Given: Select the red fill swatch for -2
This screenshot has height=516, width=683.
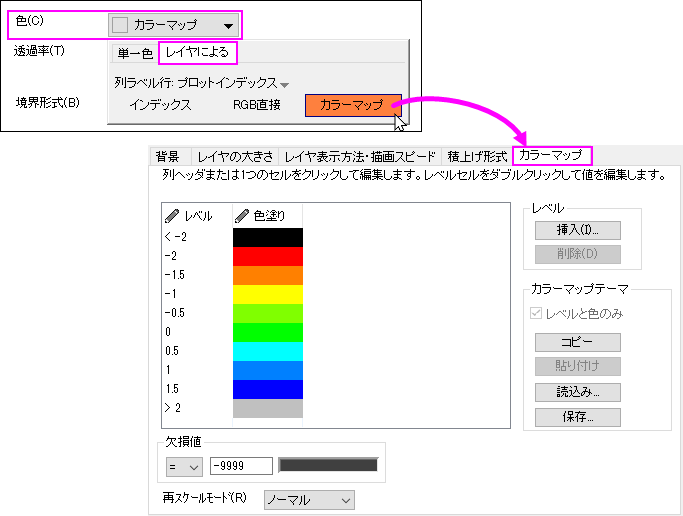Looking at the screenshot, I should (x=267, y=256).
